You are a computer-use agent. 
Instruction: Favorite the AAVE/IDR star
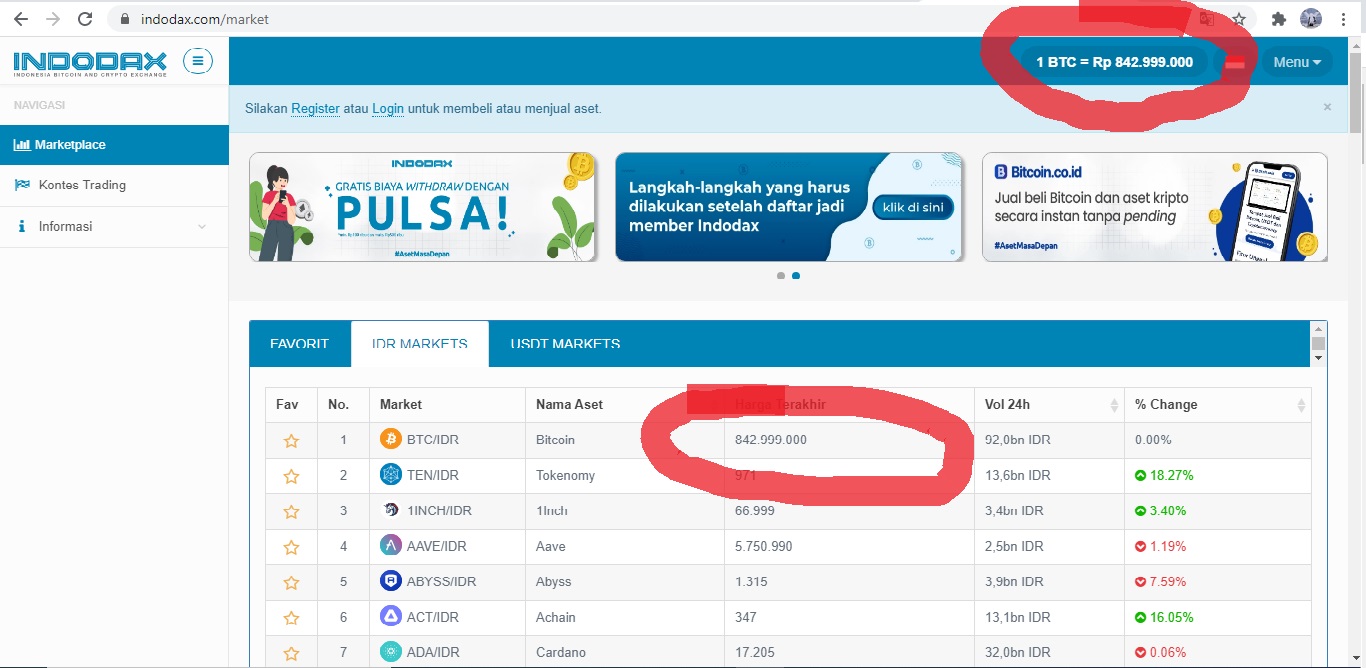click(291, 547)
